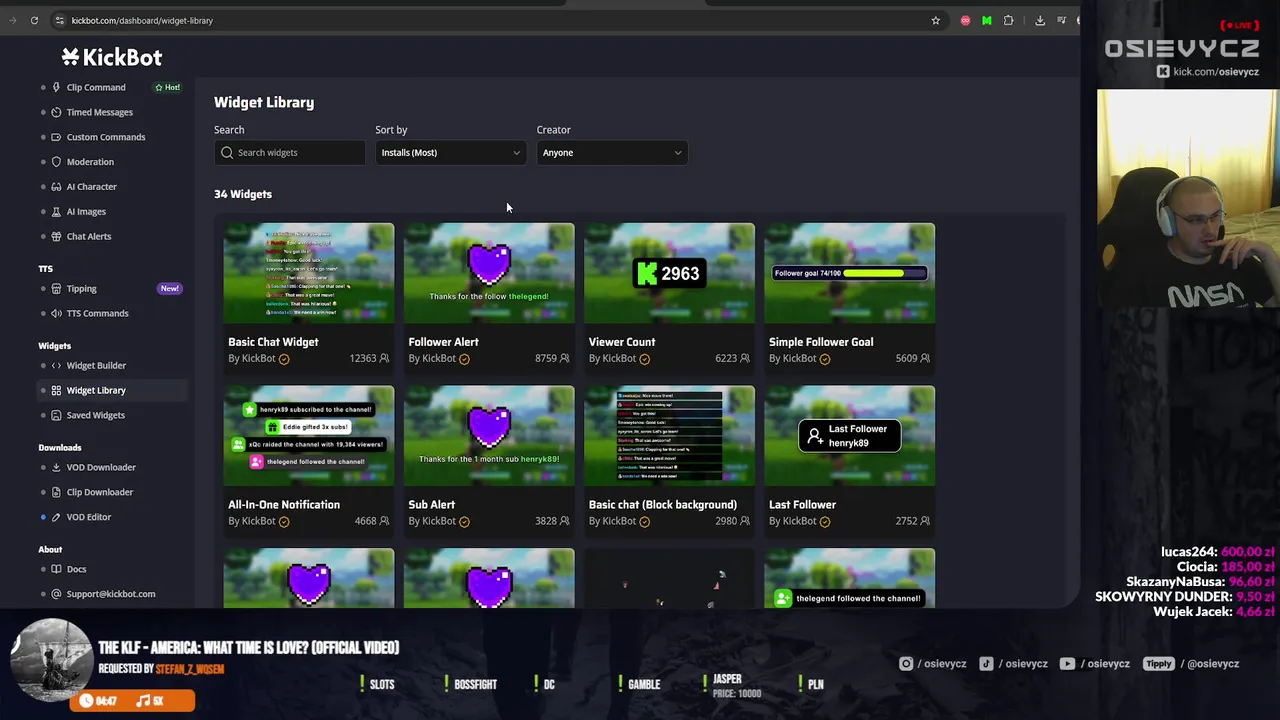1280x720 pixels.
Task: Click the verified badge under All-In-One Notification
Action: (x=284, y=522)
